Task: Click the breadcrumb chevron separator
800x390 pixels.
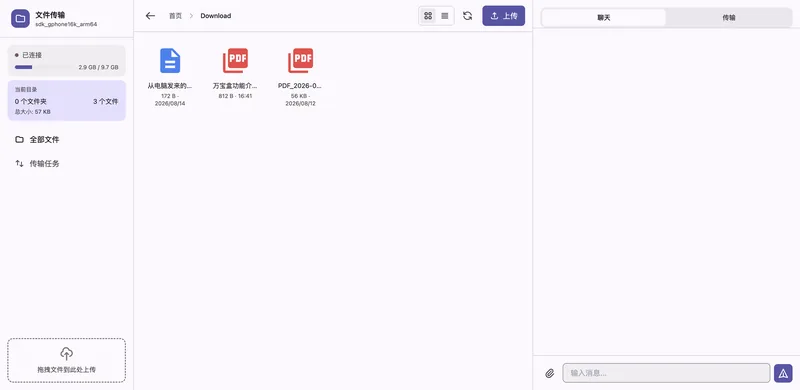Action: (x=191, y=16)
